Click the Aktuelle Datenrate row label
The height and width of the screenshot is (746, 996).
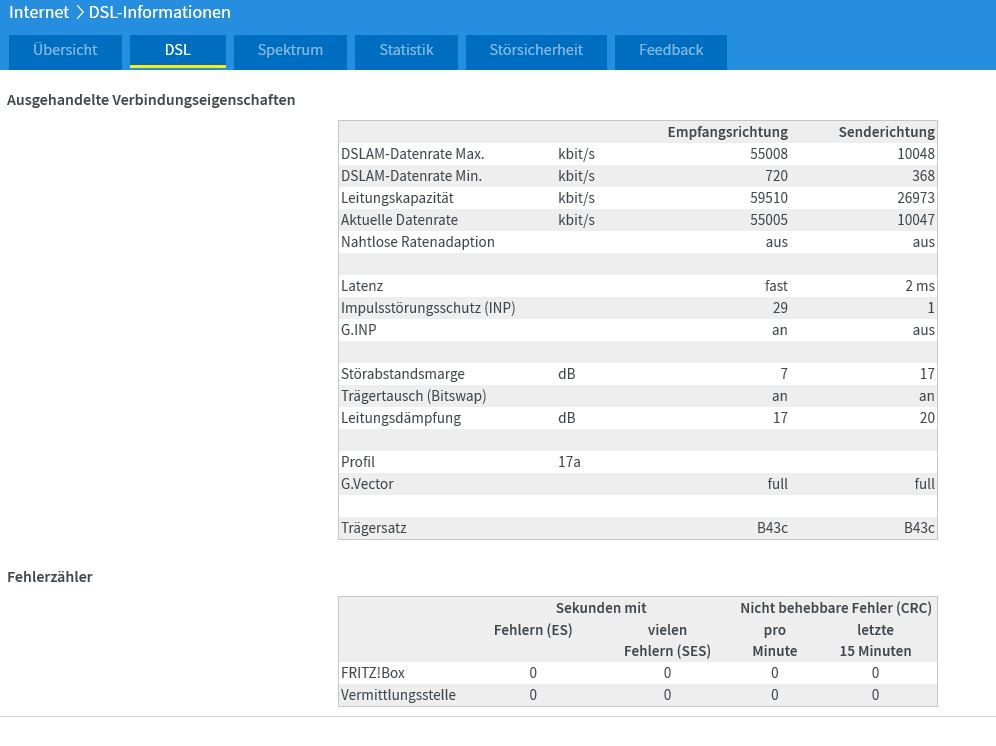click(399, 220)
